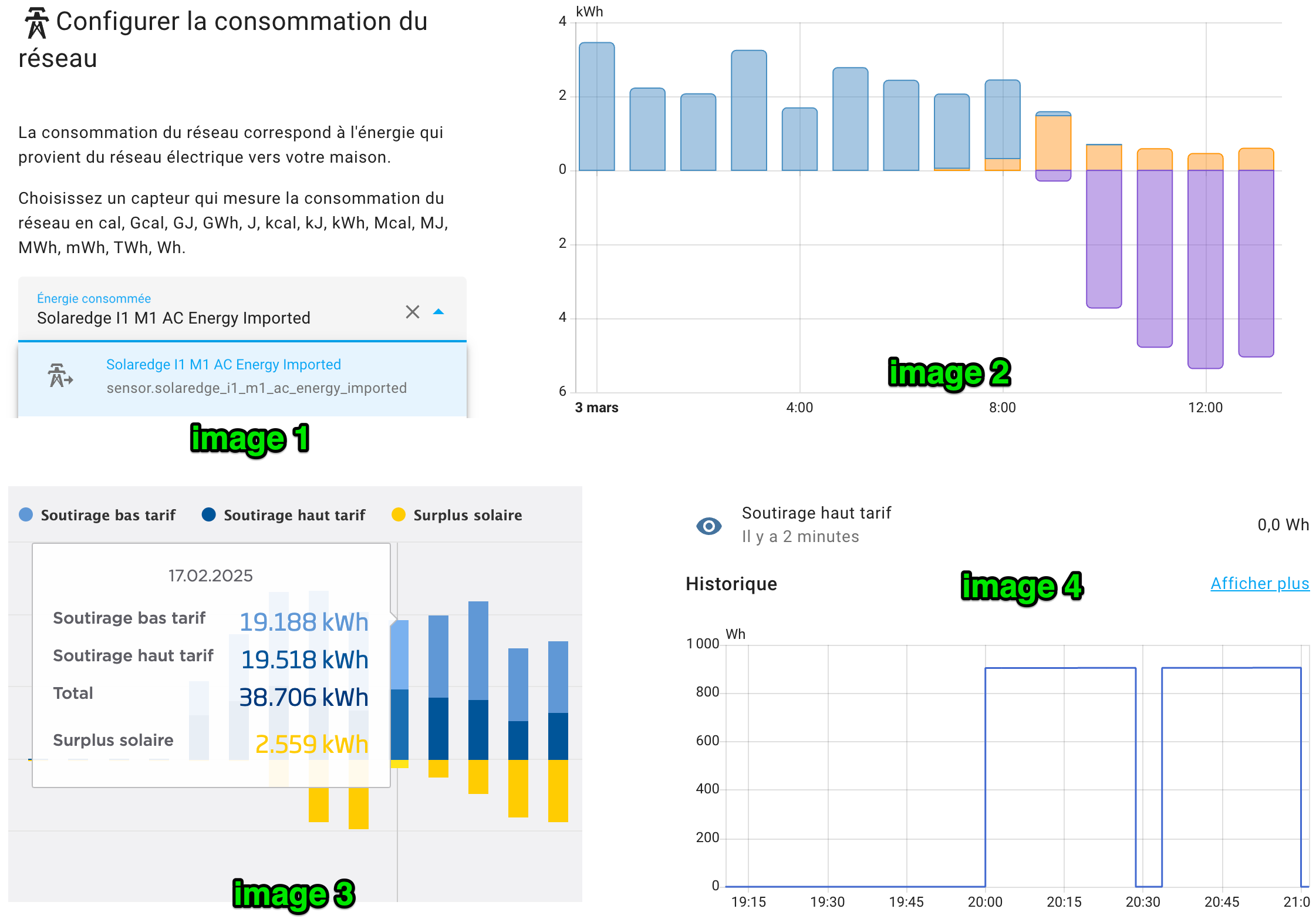Image resolution: width=1316 pixels, height=922 pixels.
Task: Click the 0,0 Wh state value
Action: [x=1283, y=525]
